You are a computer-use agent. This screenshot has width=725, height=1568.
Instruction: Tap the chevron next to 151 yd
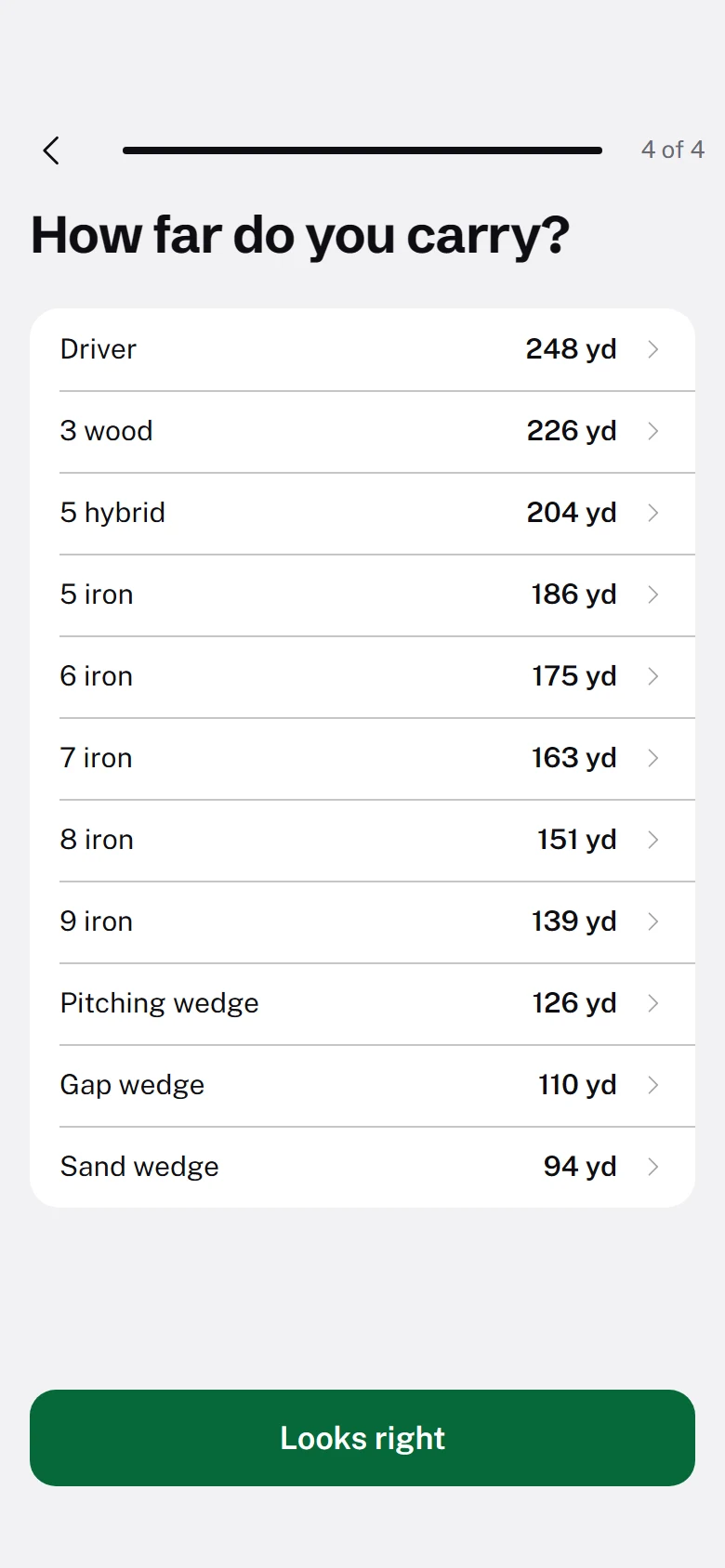tap(653, 840)
